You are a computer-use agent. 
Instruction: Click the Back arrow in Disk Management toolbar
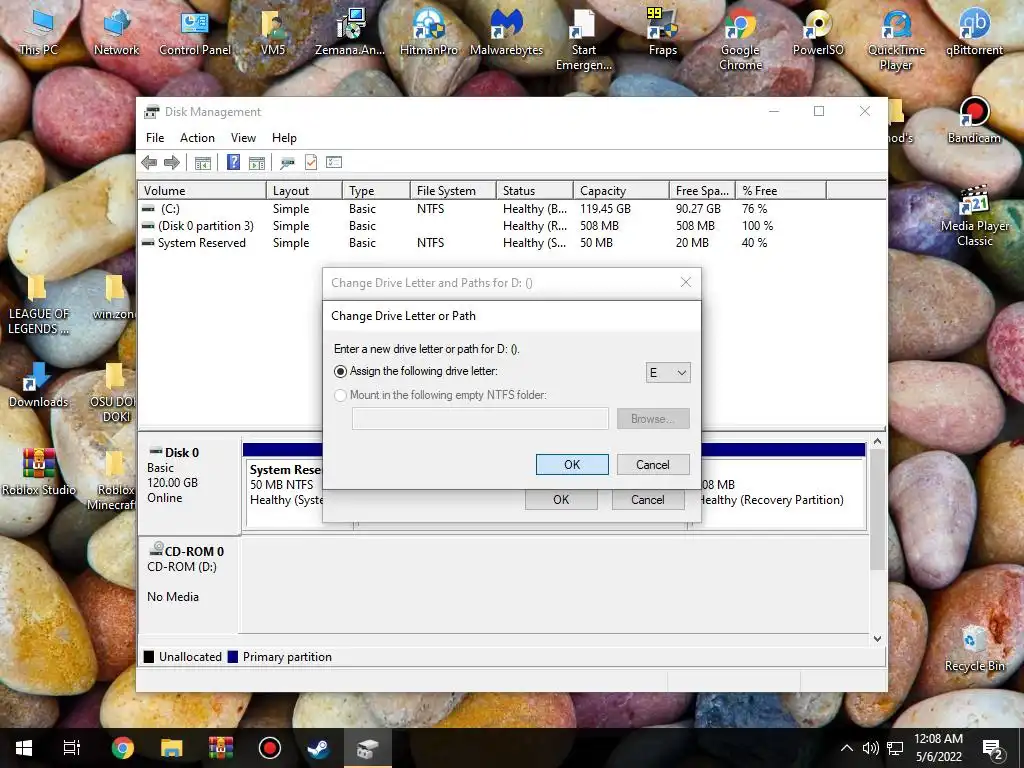149,163
